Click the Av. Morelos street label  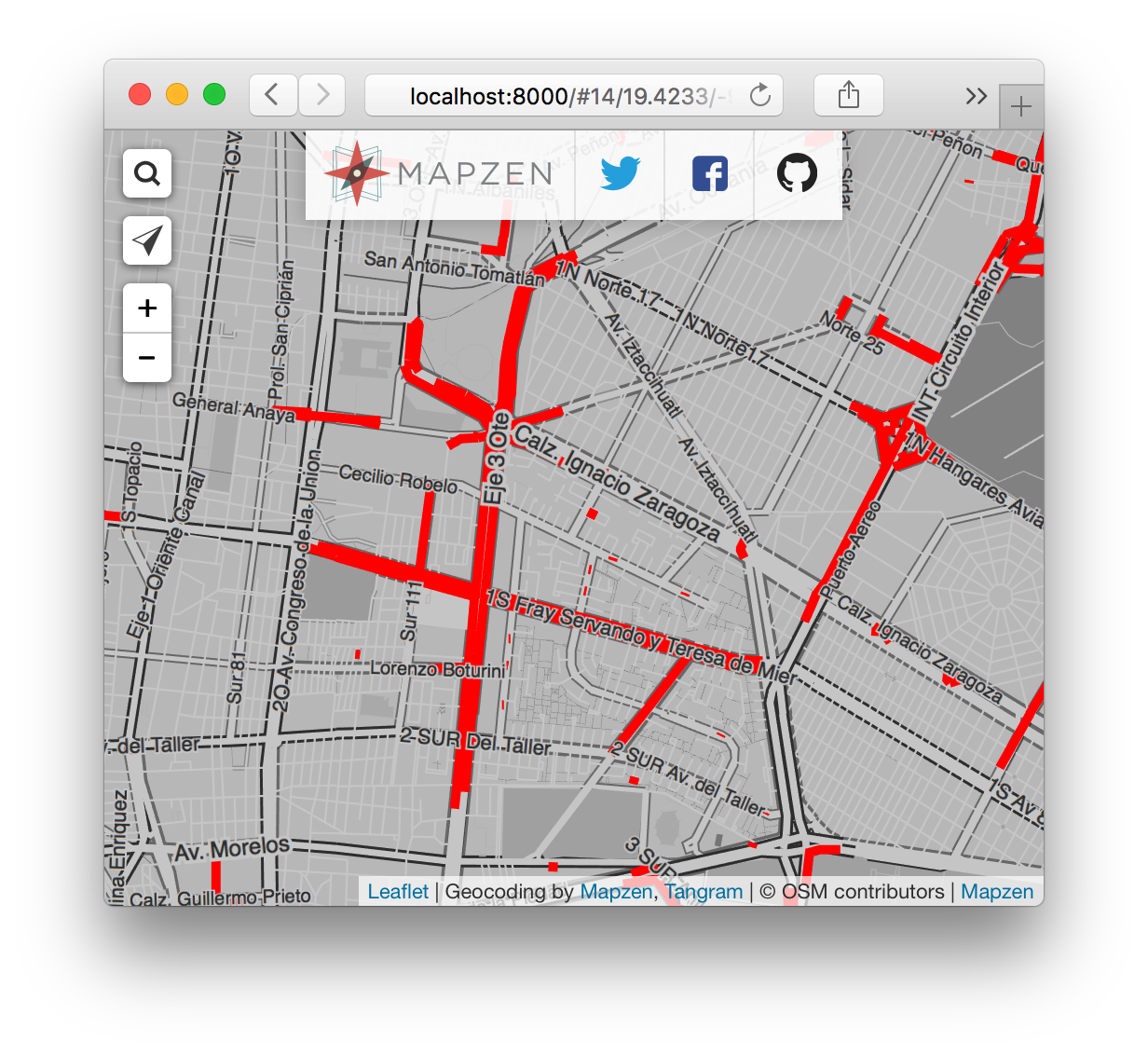(x=233, y=848)
